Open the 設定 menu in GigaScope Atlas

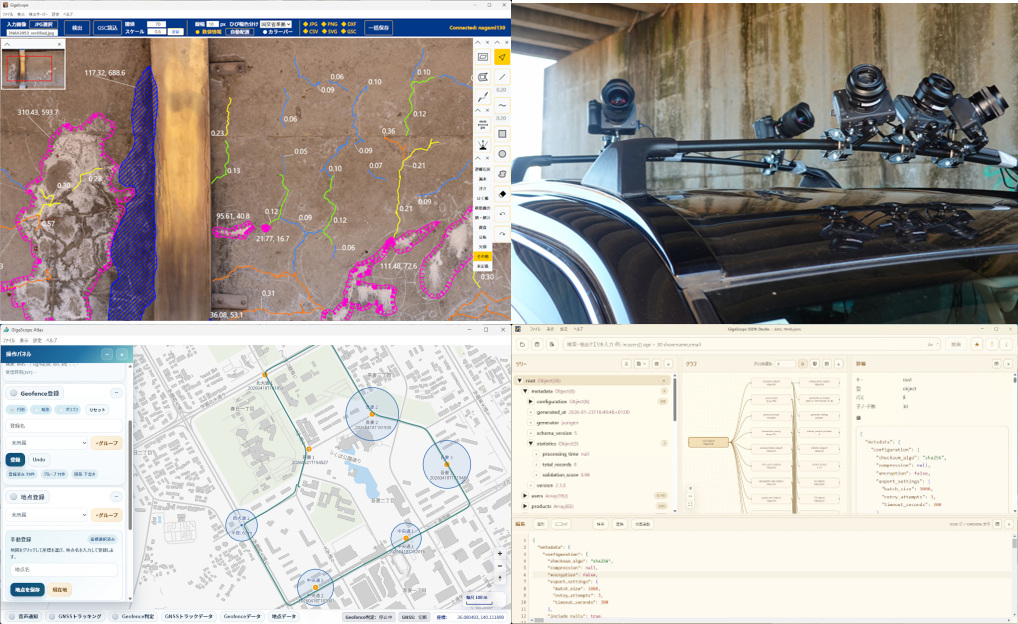pos(37,340)
